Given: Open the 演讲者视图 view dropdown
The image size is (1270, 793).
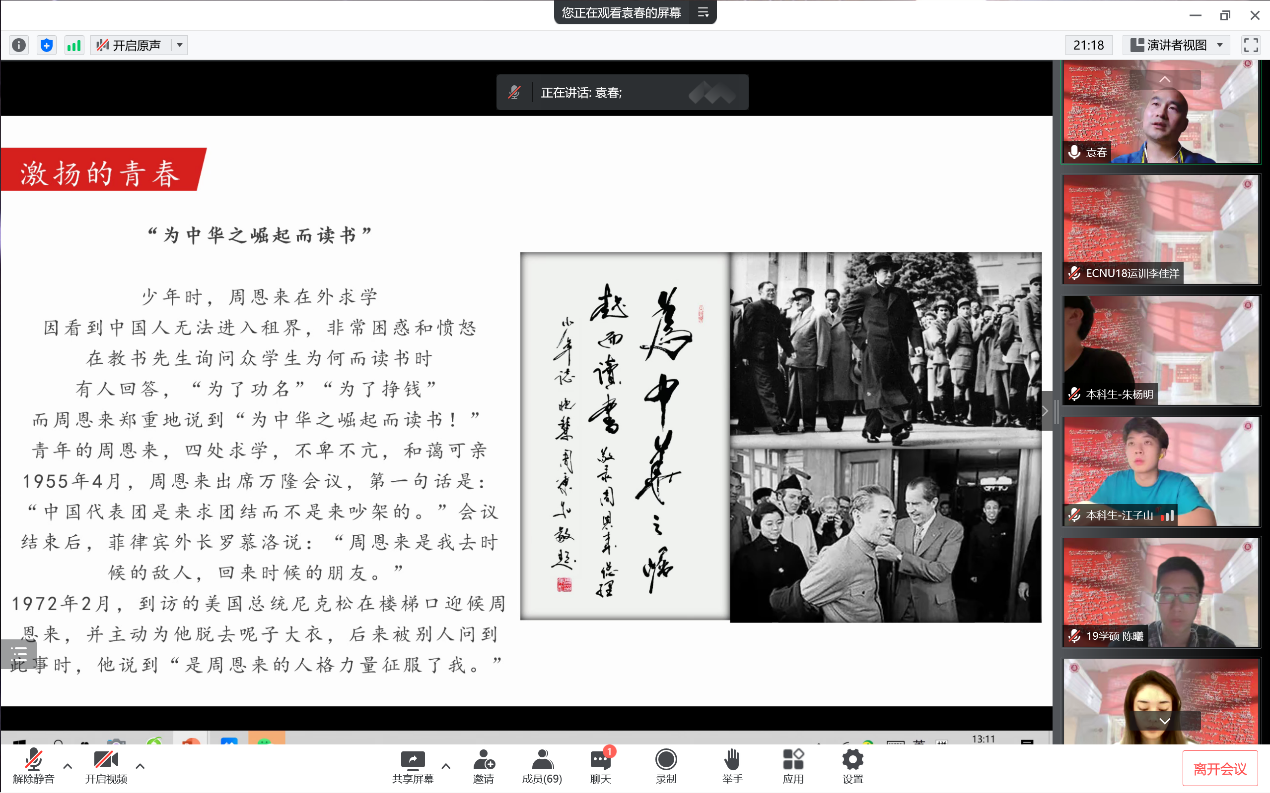Looking at the screenshot, I should (x=1176, y=45).
